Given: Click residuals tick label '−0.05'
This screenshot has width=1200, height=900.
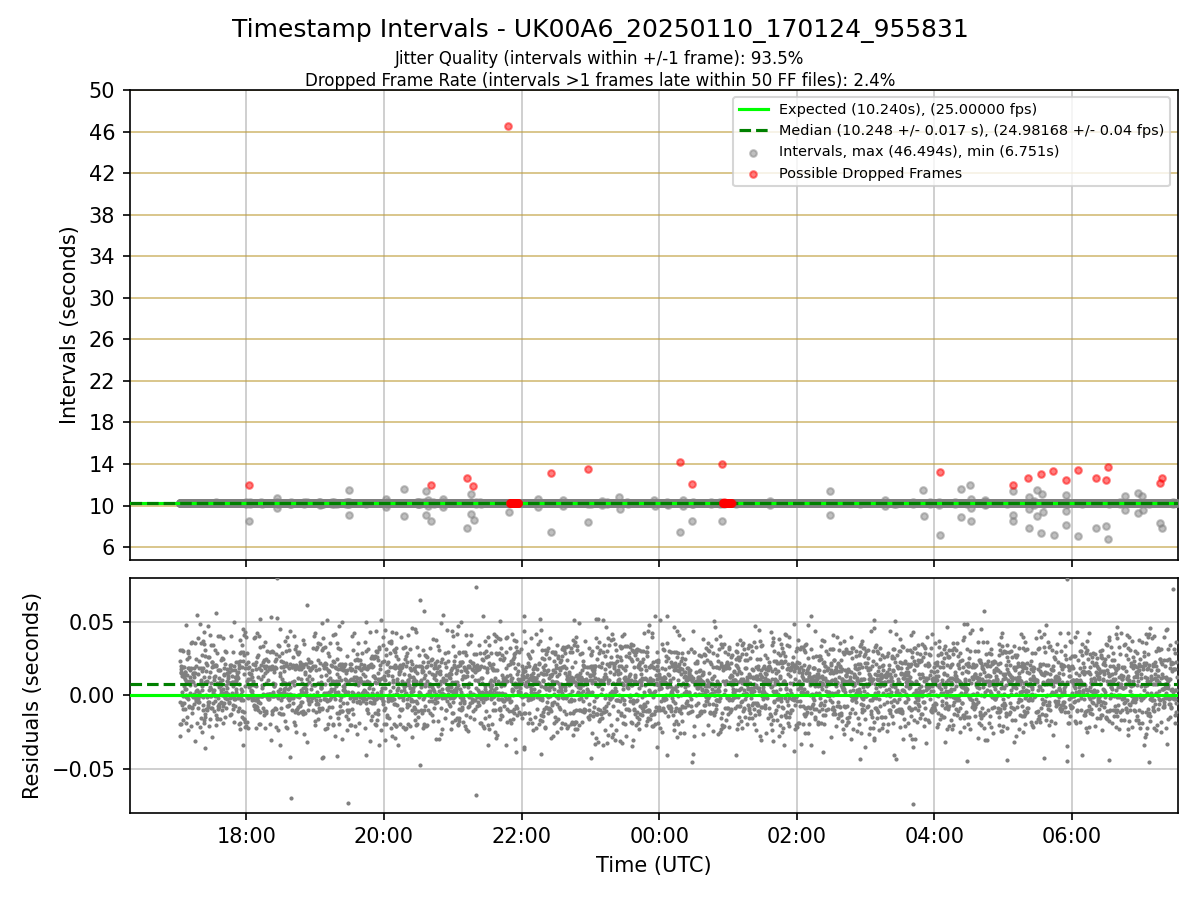Looking at the screenshot, I should [85, 769].
